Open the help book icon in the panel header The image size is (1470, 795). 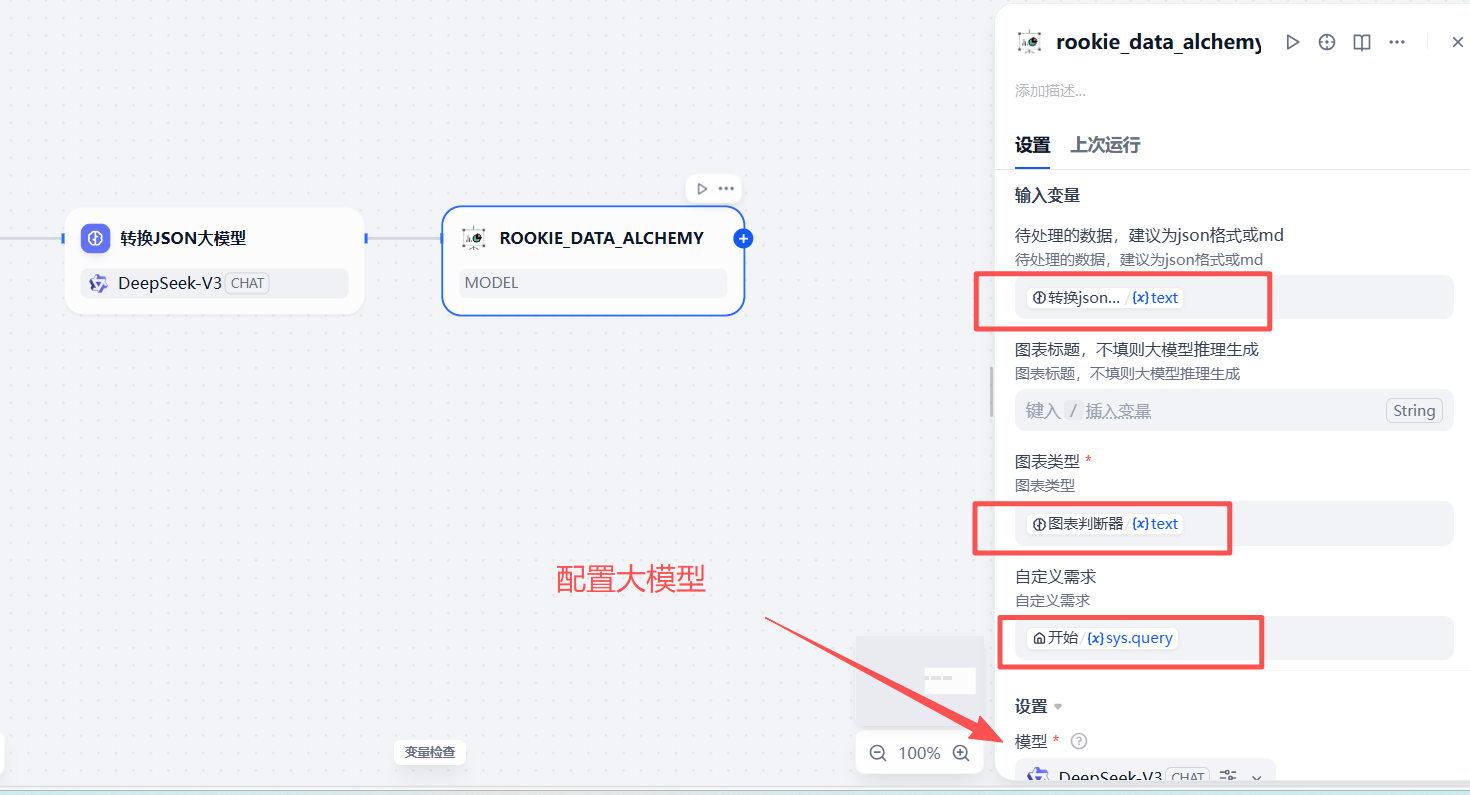[1361, 42]
